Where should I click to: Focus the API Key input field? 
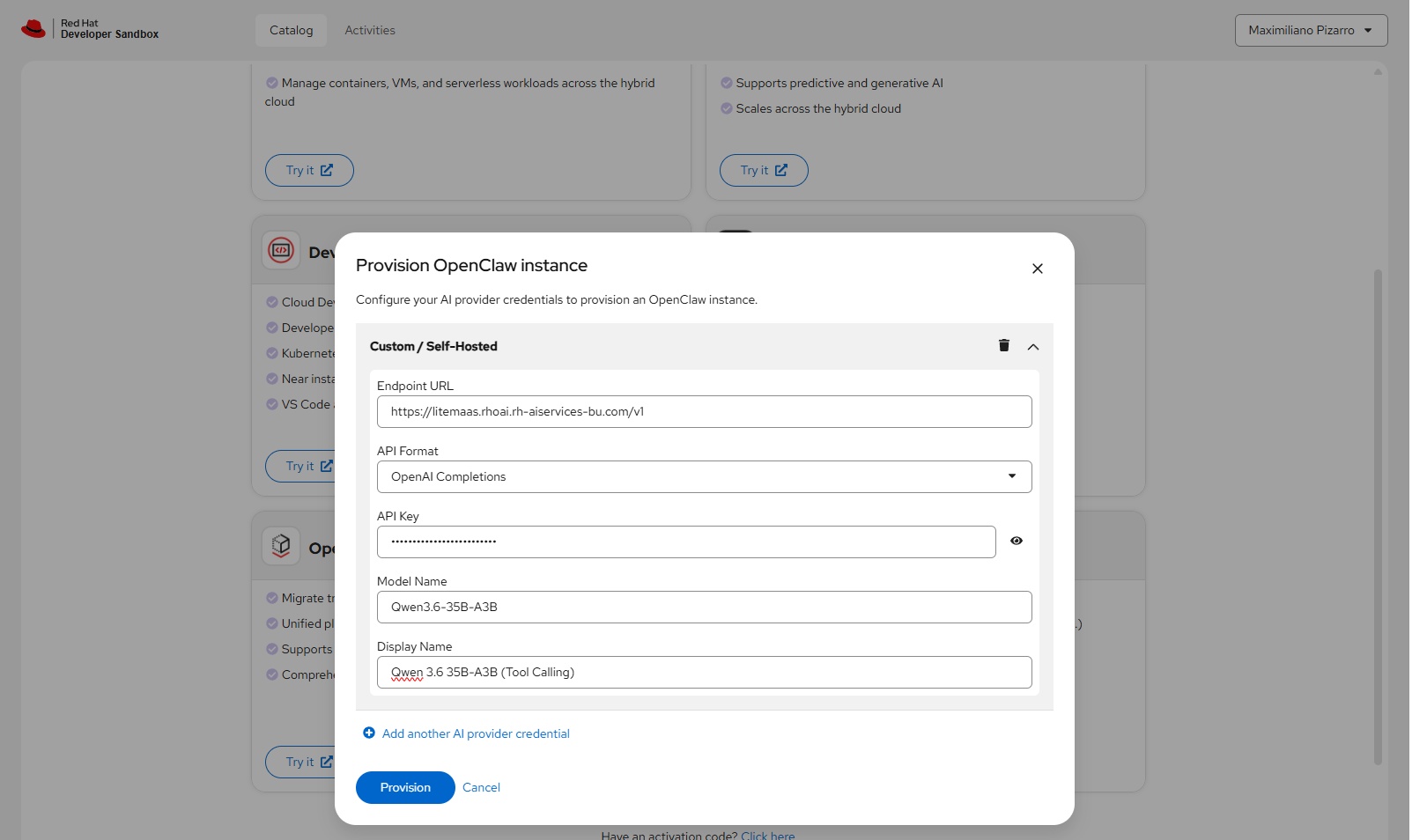pyautogui.click(x=686, y=542)
